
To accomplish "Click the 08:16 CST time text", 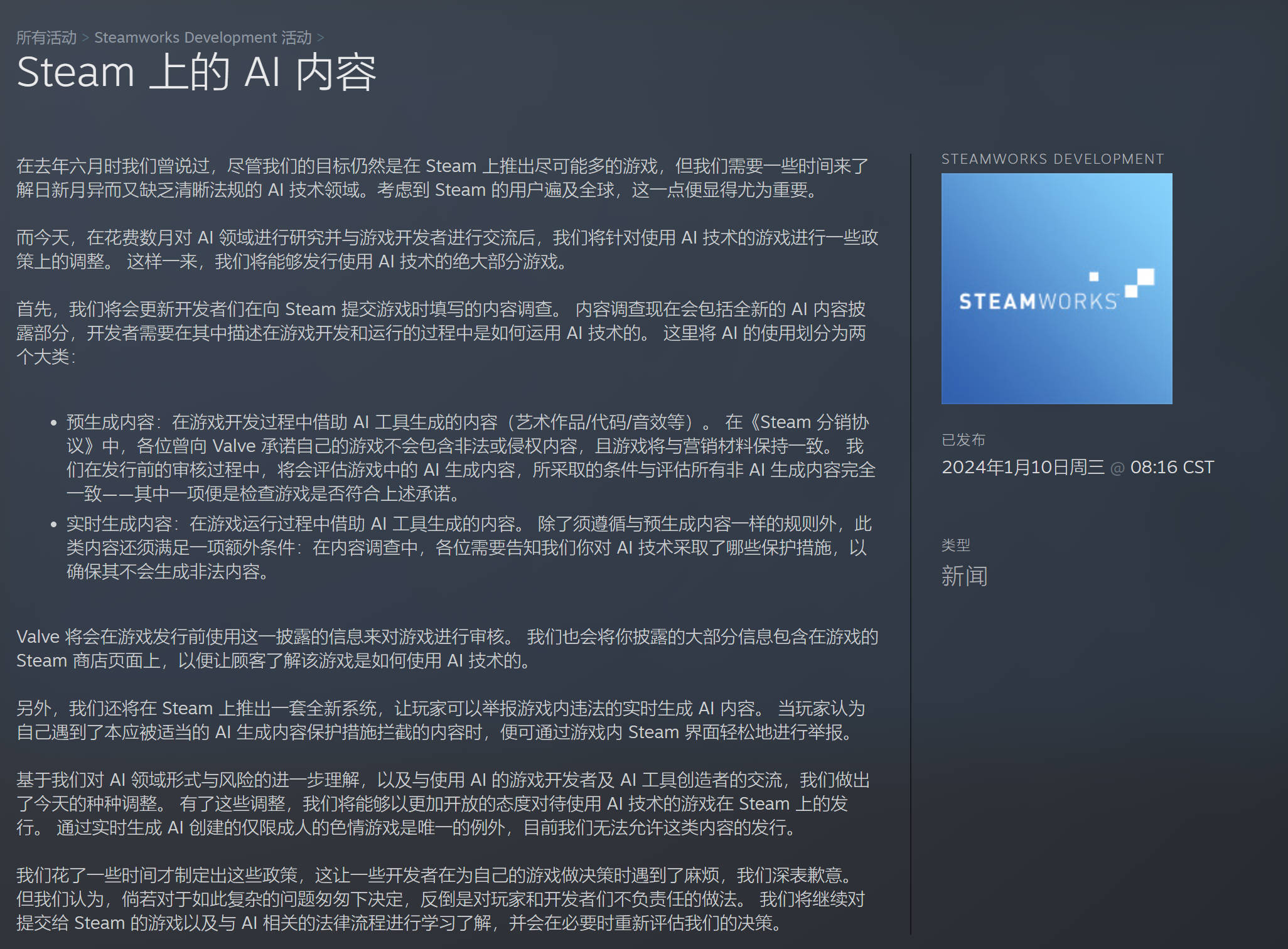I will click(x=1172, y=468).
